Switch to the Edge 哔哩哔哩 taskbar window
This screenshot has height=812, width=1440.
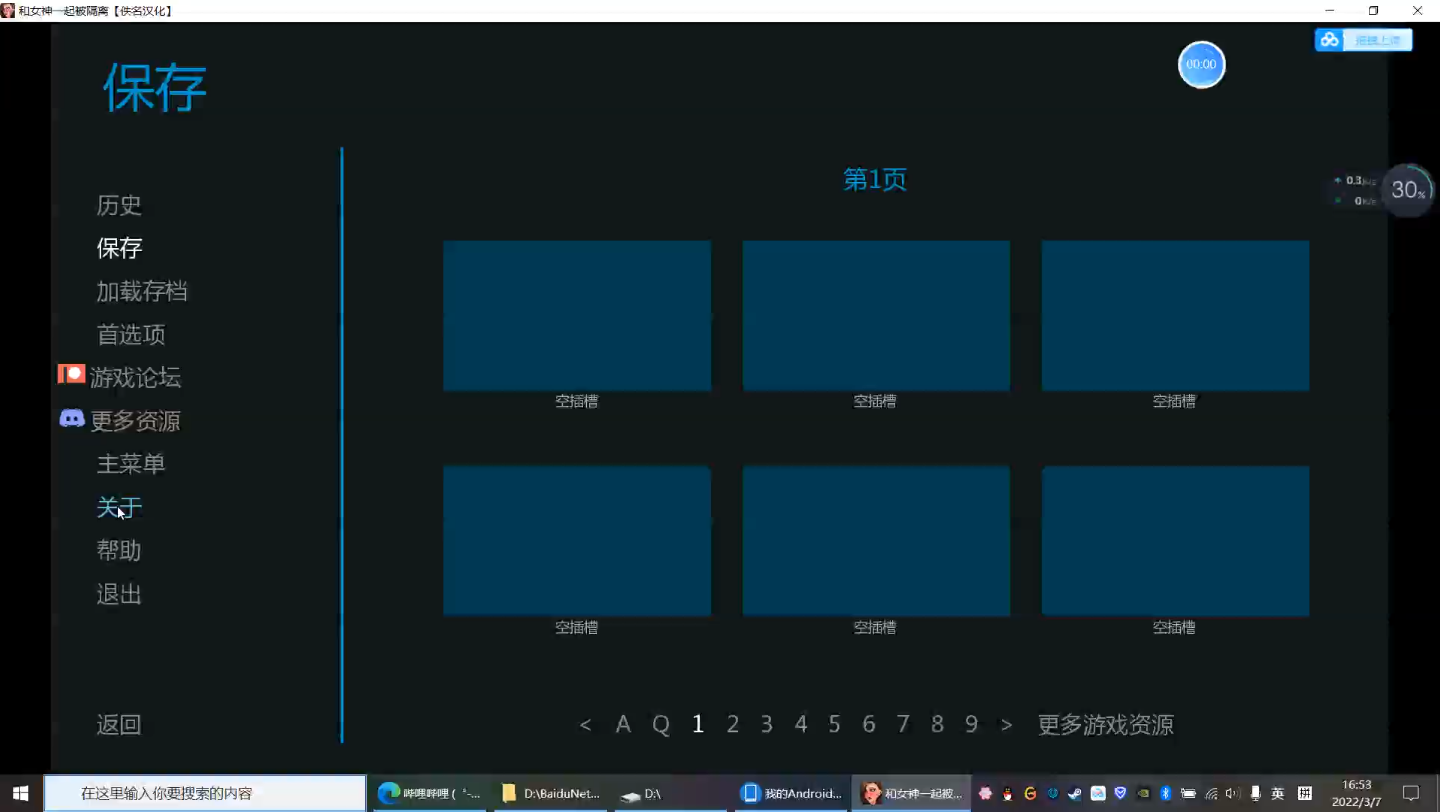(x=430, y=793)
